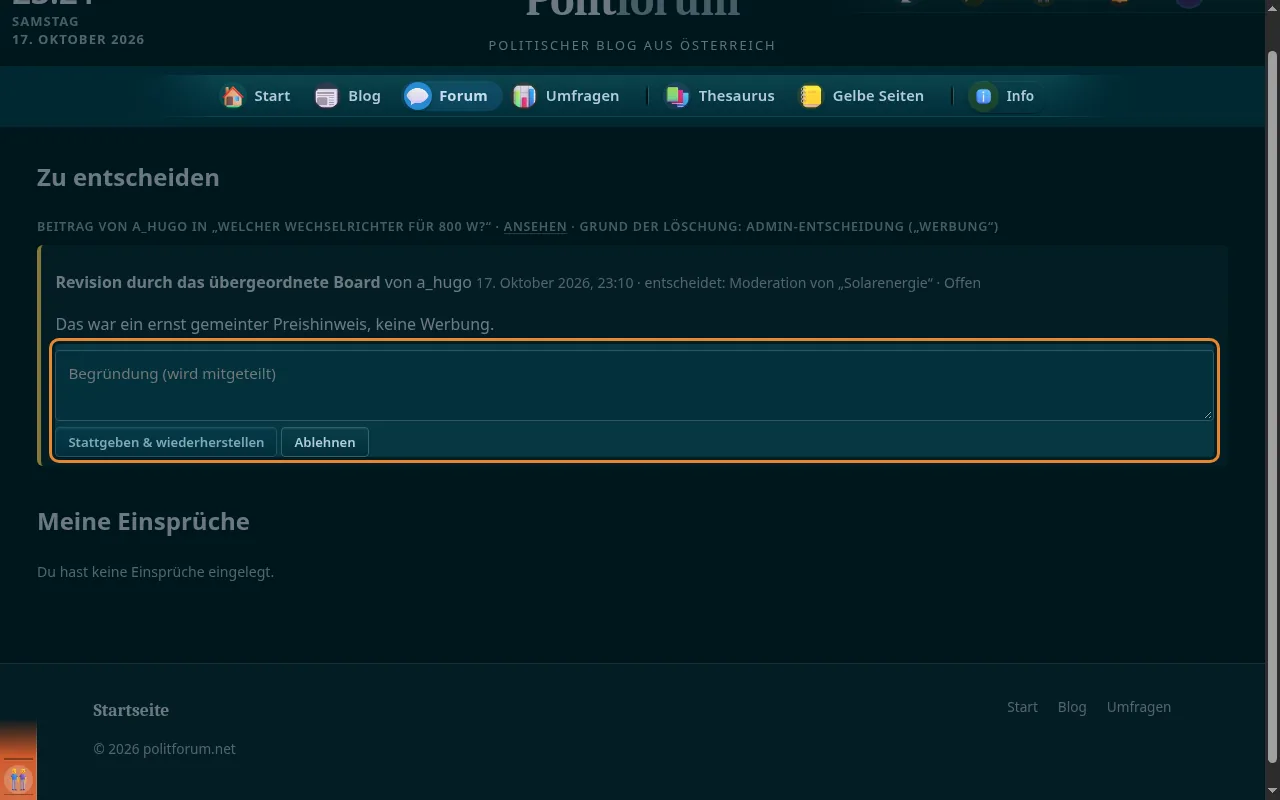This screenshot has height=800, width=1280.
Task: Click "Du hast keine Einsprüche eingelegt." text
Action: pos(155,572)
